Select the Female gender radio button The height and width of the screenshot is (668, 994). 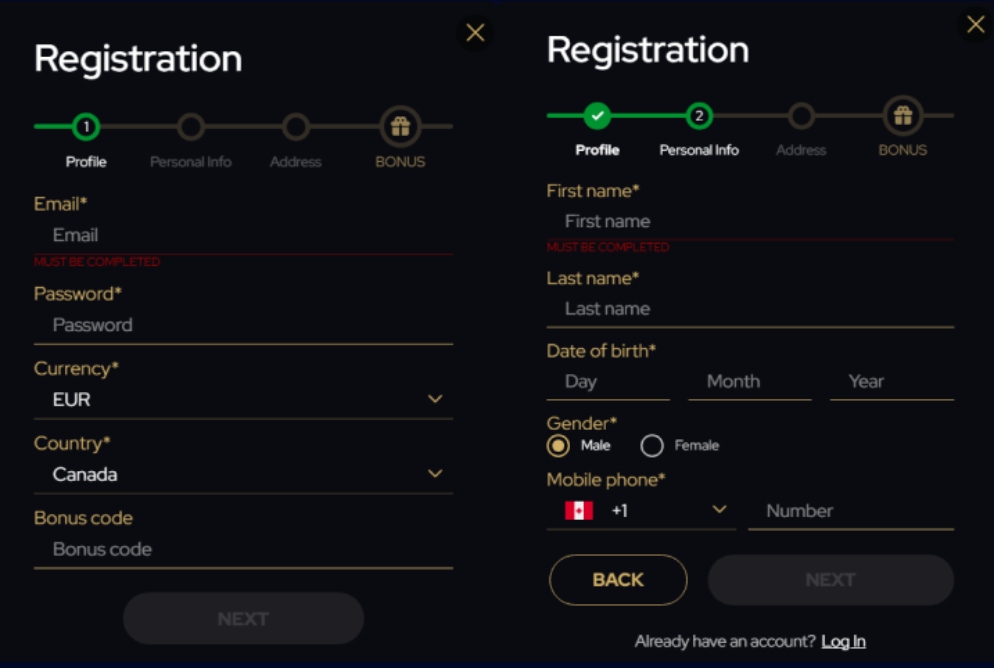[652, 446]
